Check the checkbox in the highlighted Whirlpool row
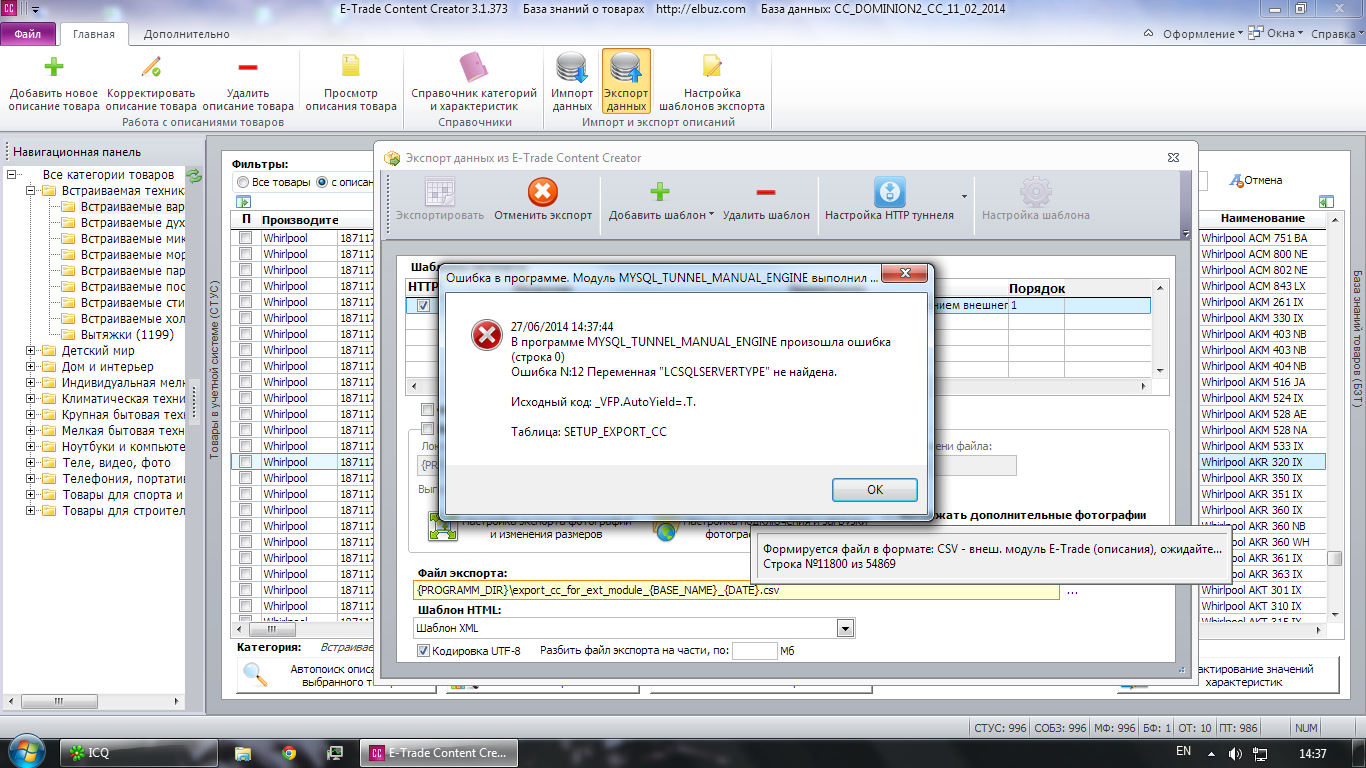The image size is (1366, 768). click(245, 462)
